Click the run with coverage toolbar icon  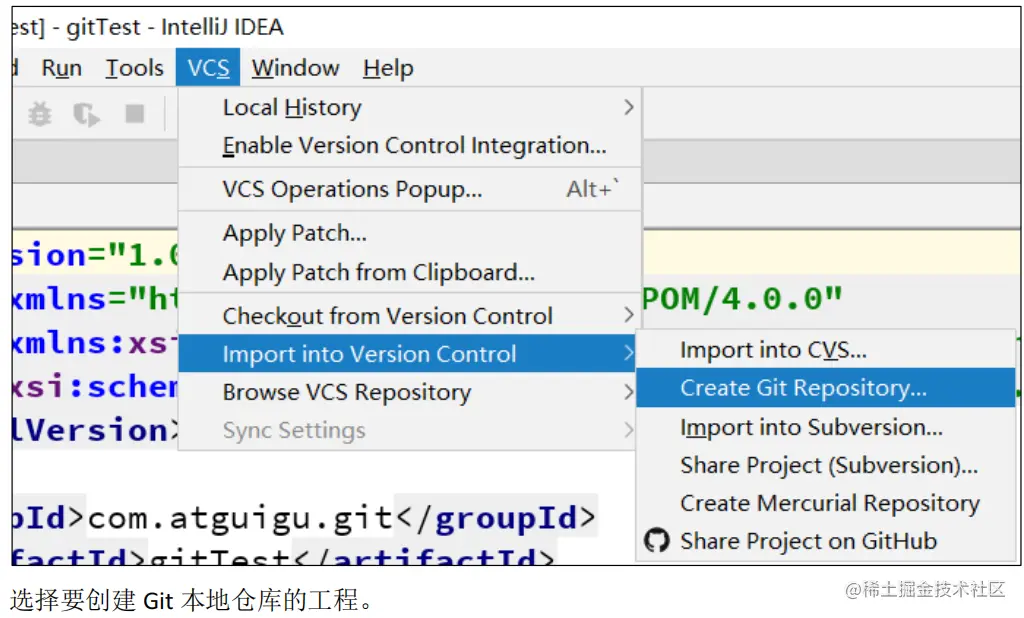(86, 114)
